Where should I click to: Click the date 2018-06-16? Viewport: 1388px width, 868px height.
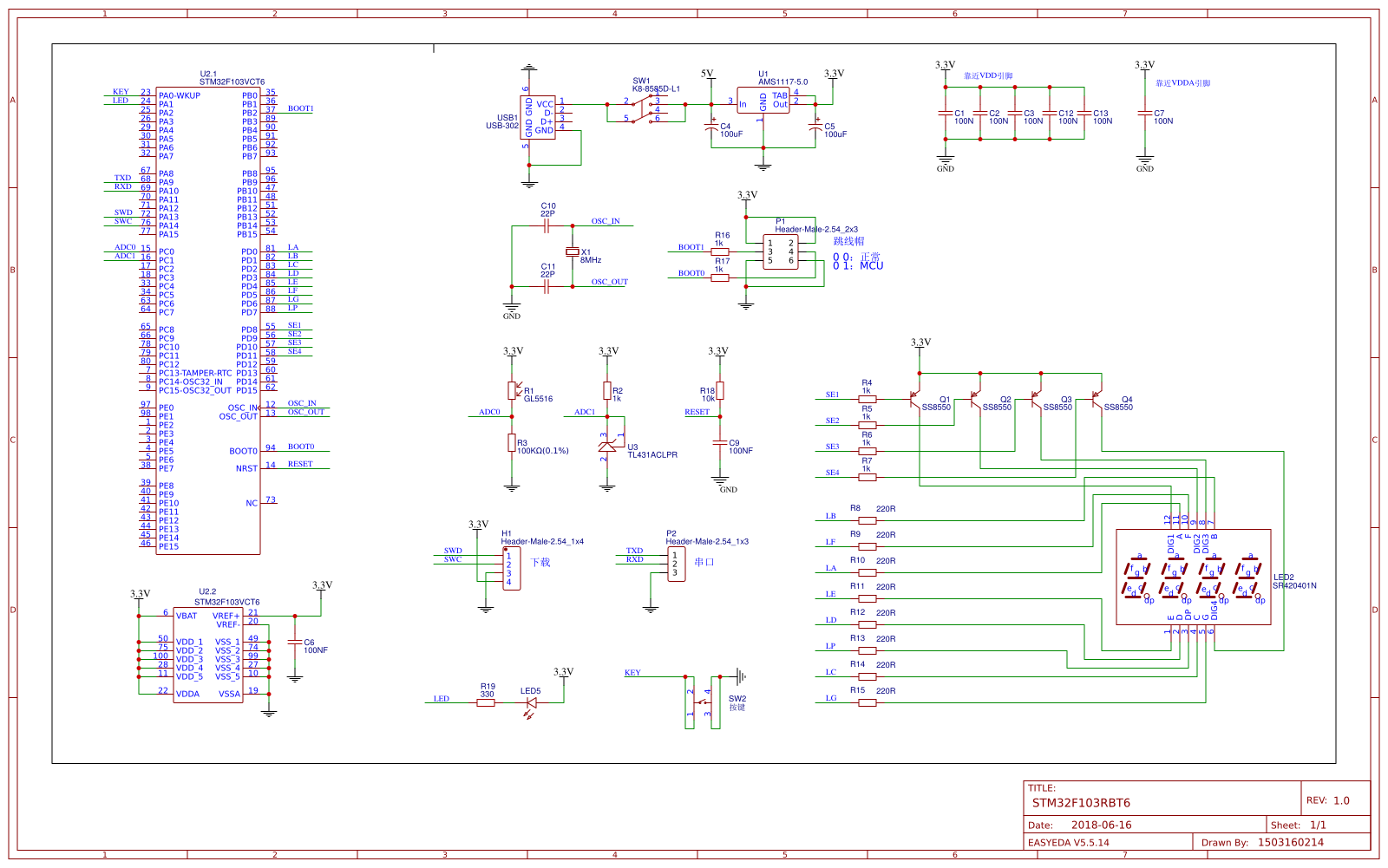point(1101,826)
